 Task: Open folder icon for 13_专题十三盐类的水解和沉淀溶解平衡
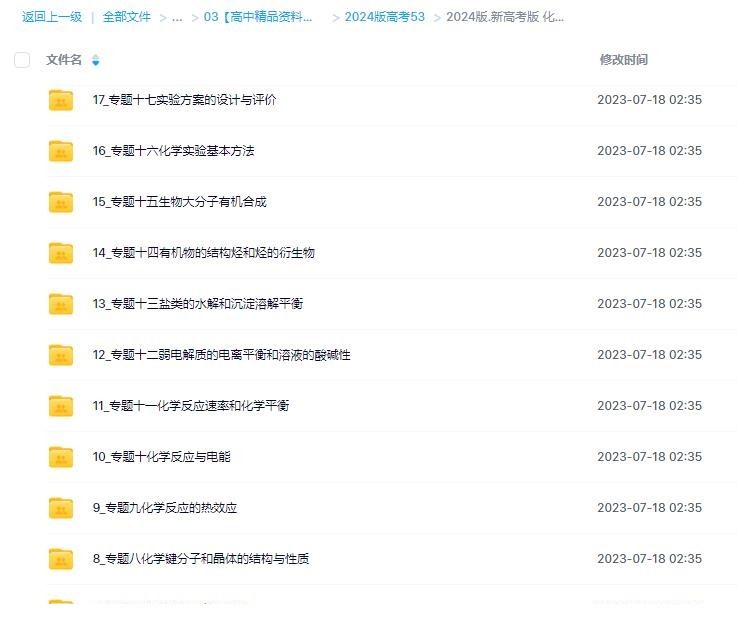click(61, 304)
